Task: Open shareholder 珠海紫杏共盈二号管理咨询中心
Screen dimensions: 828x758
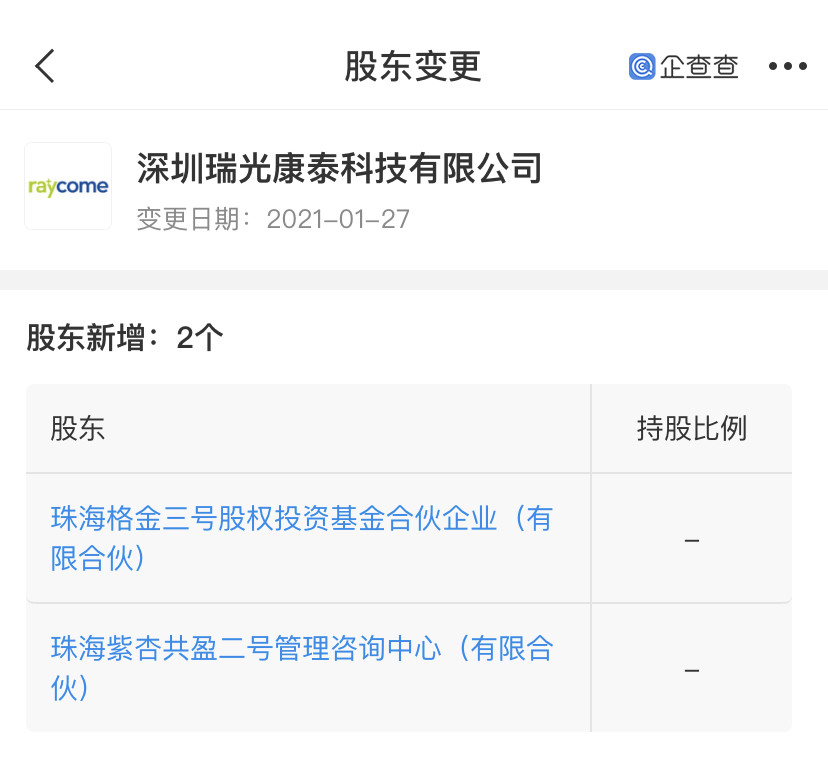Action: click(x=300, y=649)
